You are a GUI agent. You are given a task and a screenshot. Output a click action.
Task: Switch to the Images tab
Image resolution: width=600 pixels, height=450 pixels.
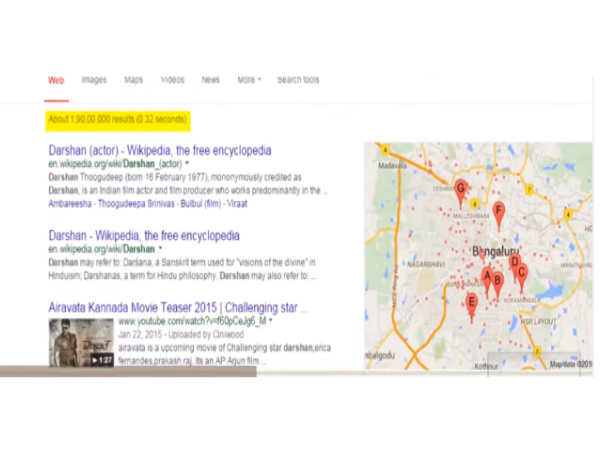pos(94,80)
